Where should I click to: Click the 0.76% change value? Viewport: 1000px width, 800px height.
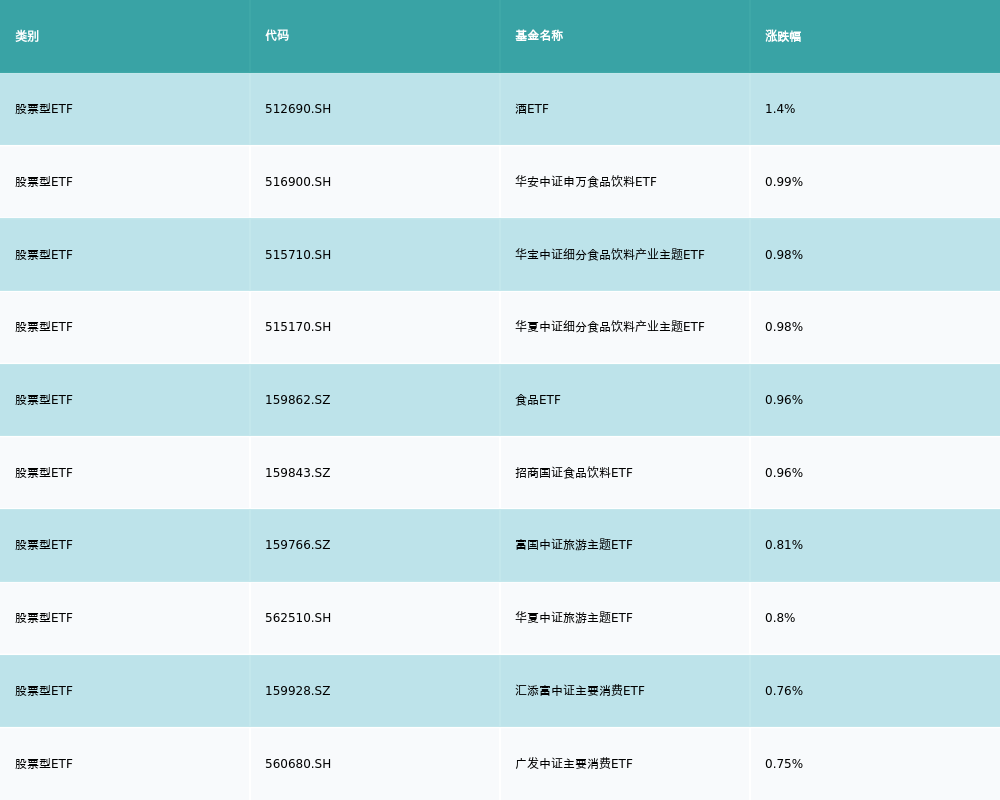784,691
